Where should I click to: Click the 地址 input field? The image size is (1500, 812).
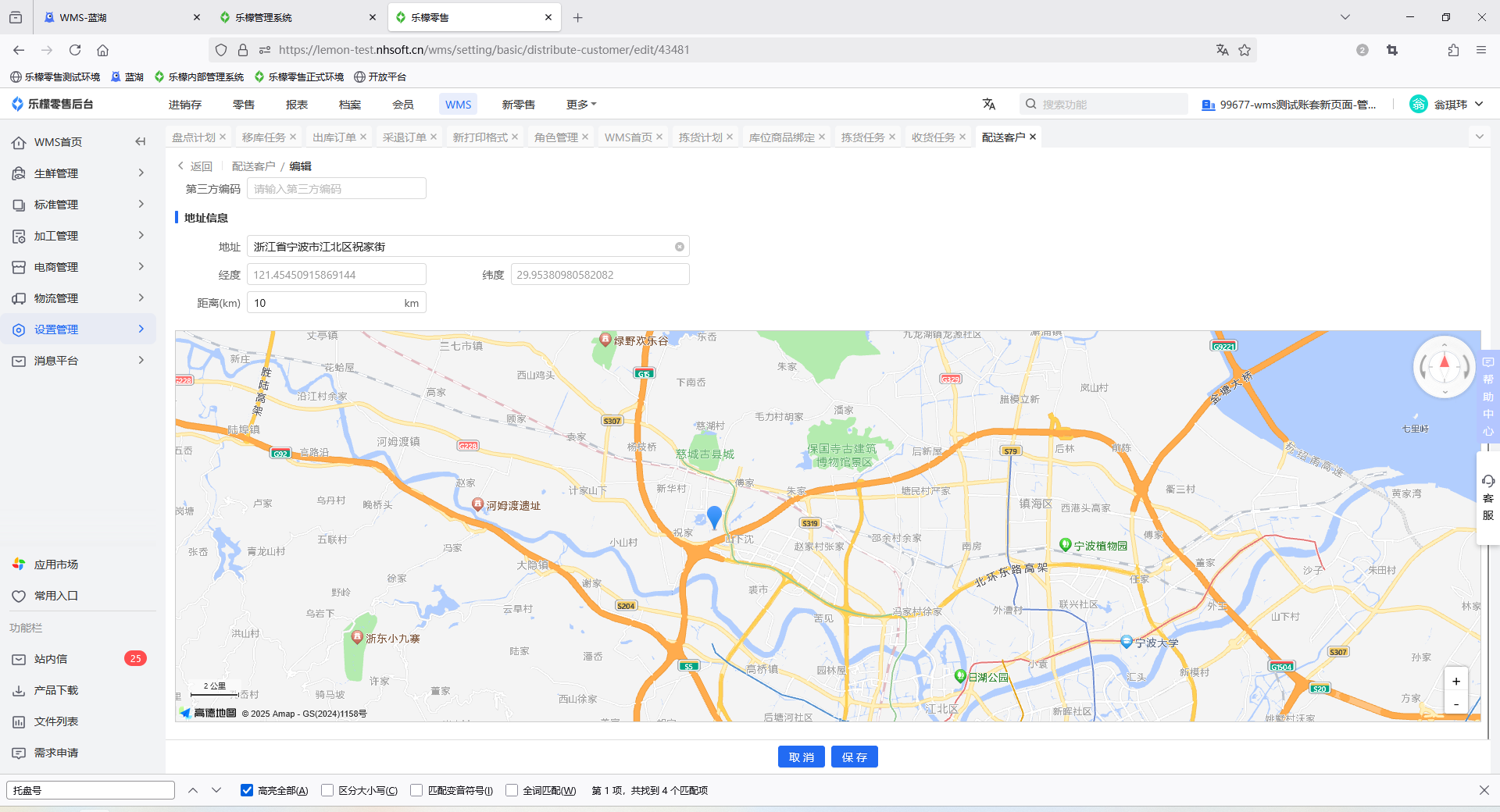468,247
